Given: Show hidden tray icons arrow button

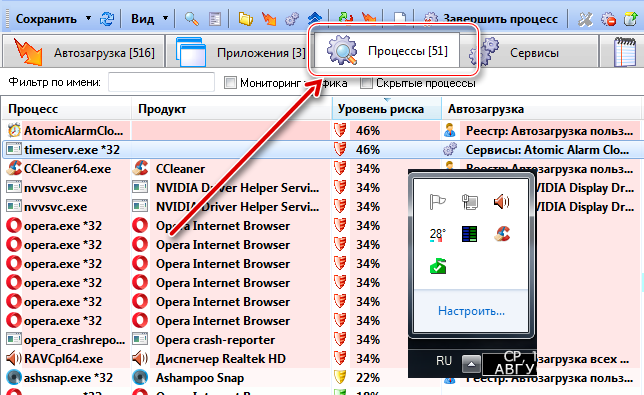Looking at the screenshot, I should pos(471,363).
